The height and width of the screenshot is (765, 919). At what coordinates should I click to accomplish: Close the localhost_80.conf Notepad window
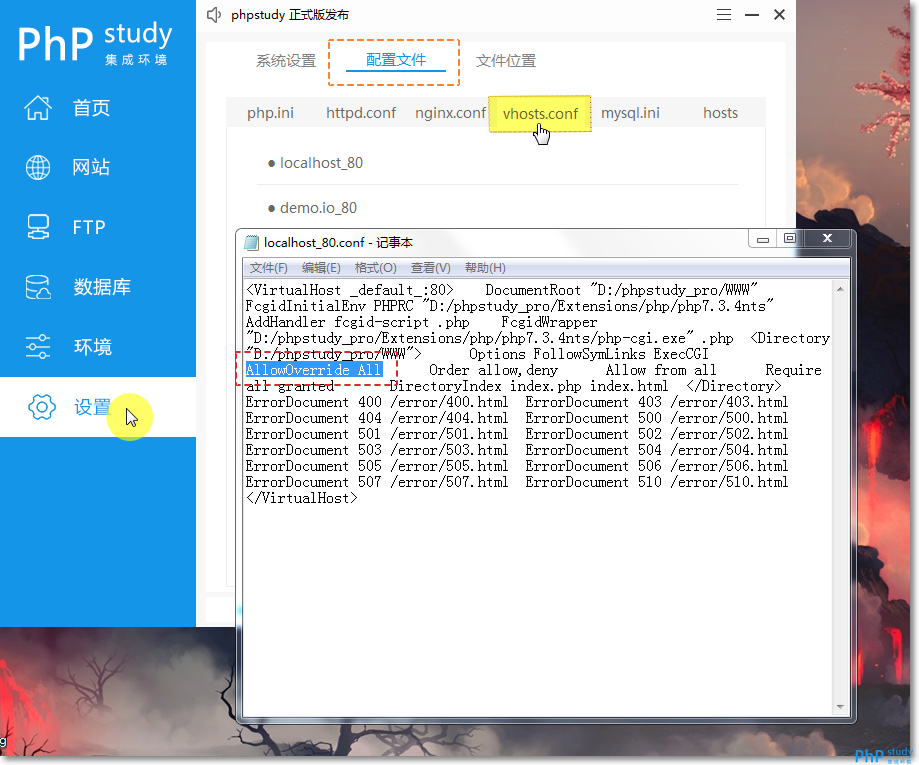click(828, 239)
